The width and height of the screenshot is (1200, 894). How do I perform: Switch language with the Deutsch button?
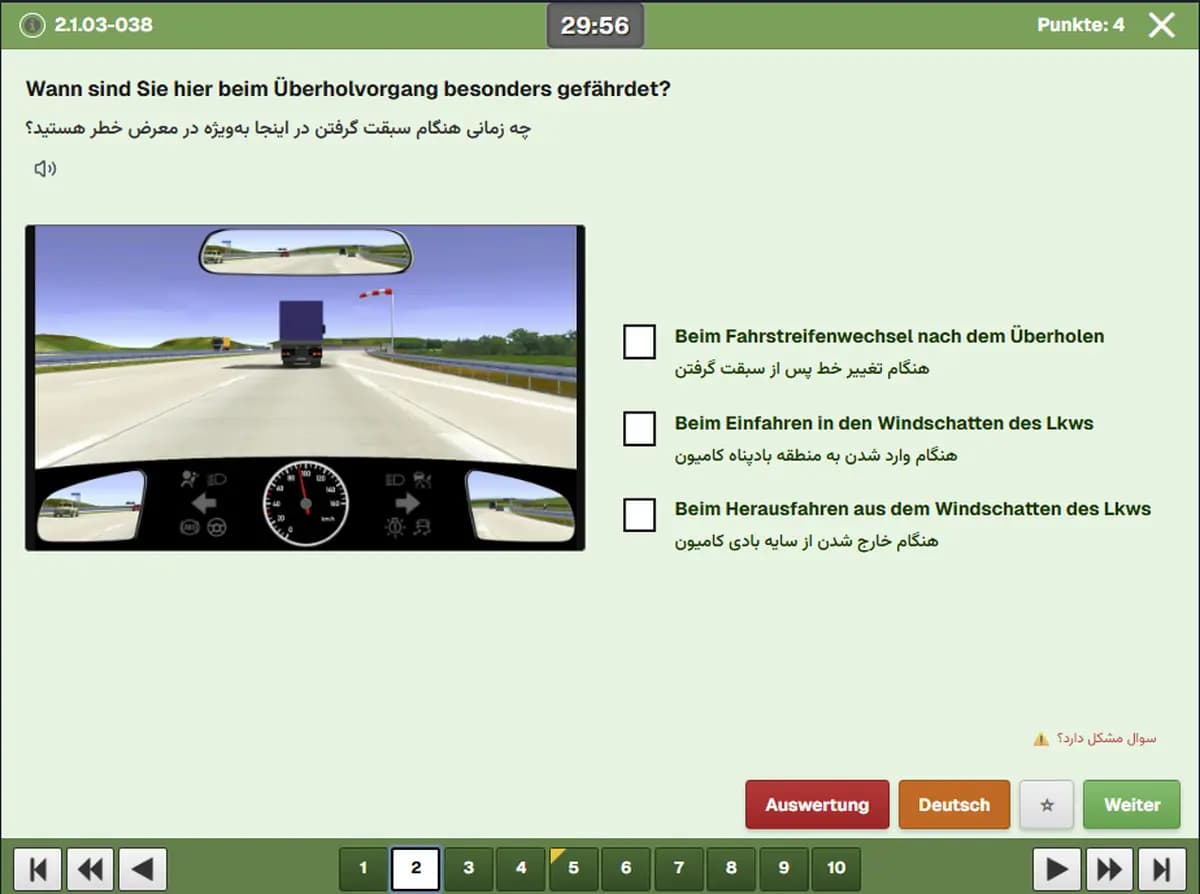click(954, 805)
